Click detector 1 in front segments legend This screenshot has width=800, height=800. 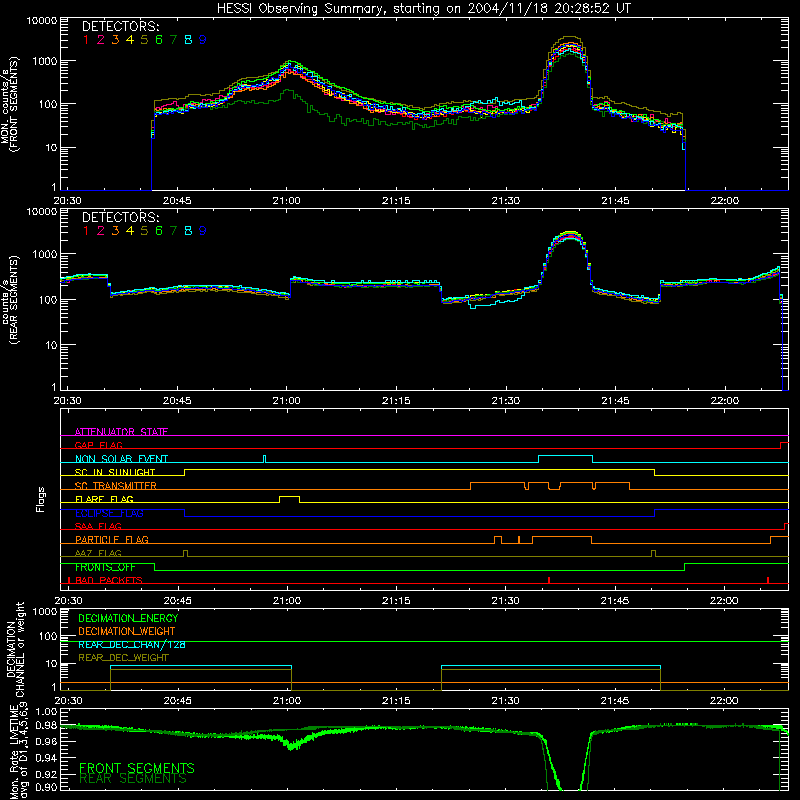click(86, 40)
